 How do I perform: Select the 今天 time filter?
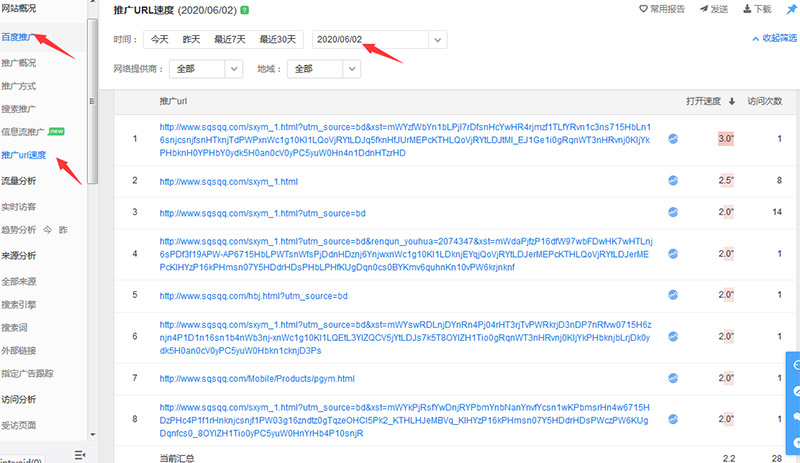point(160,39)
